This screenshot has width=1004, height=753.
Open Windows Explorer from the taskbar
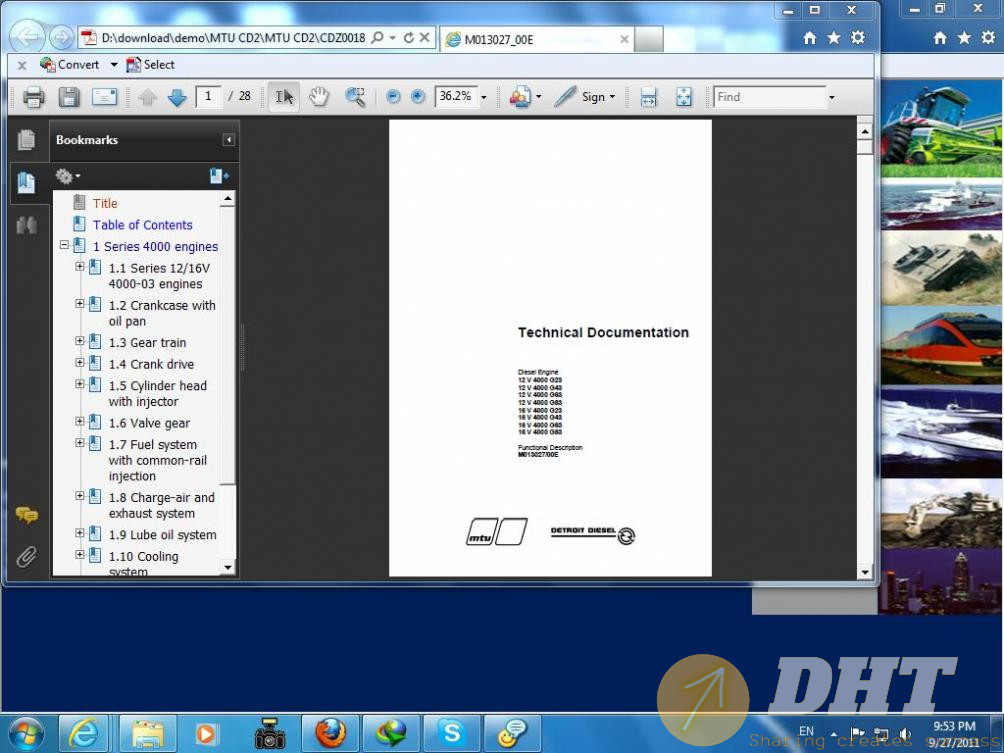click(148, 734)
